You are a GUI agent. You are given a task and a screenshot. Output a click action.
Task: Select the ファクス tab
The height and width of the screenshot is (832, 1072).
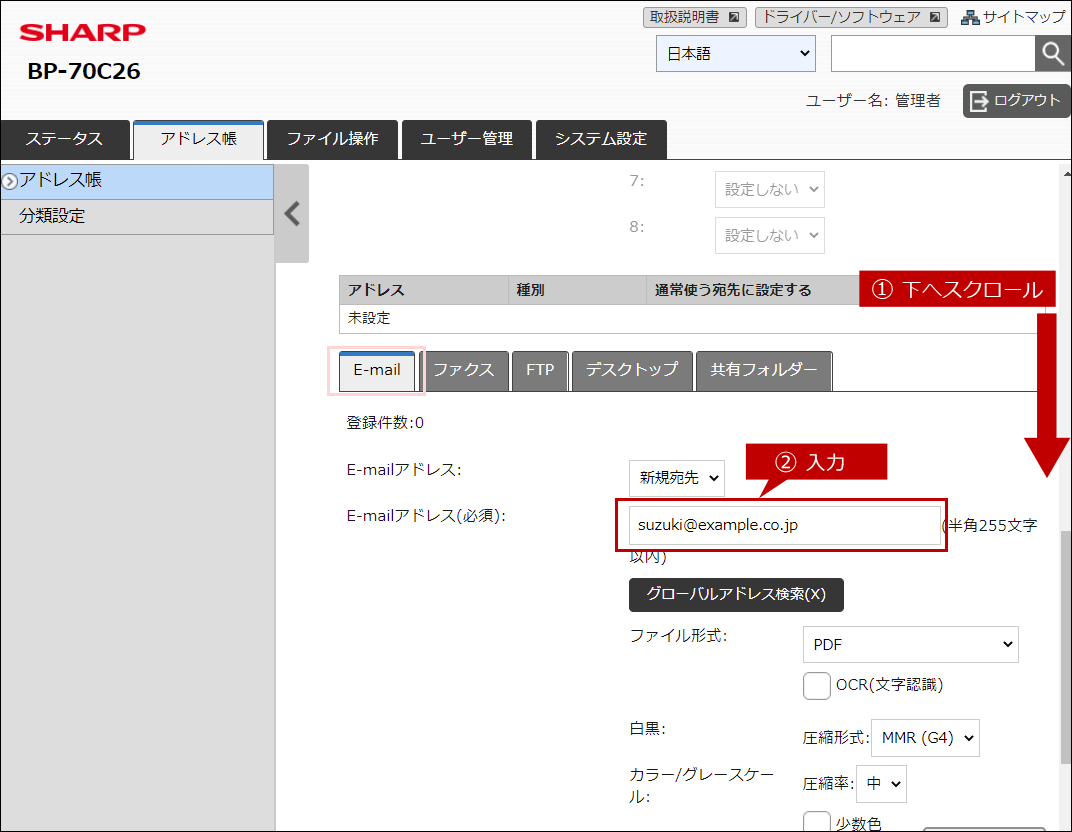coord(464,371)
